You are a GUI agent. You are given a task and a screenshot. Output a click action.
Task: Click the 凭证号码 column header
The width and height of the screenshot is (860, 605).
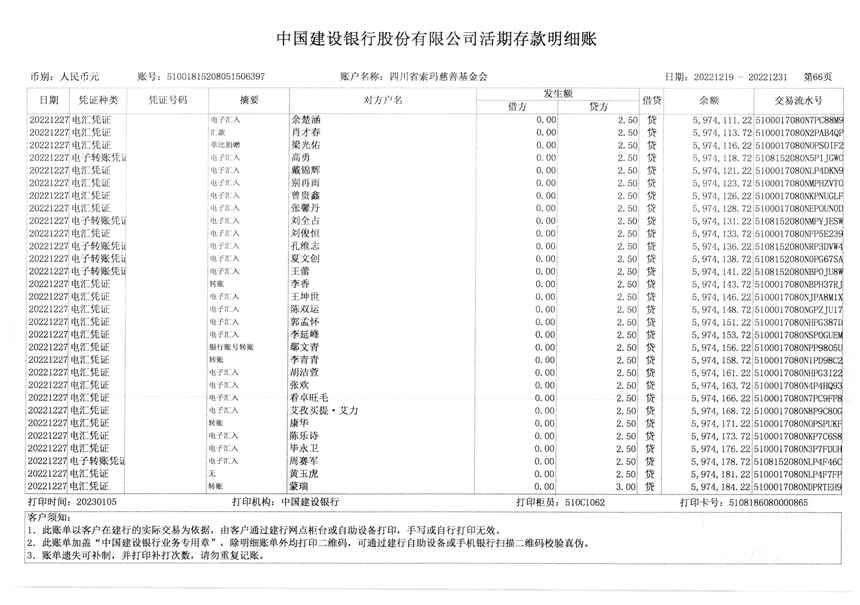click(168, 100)
